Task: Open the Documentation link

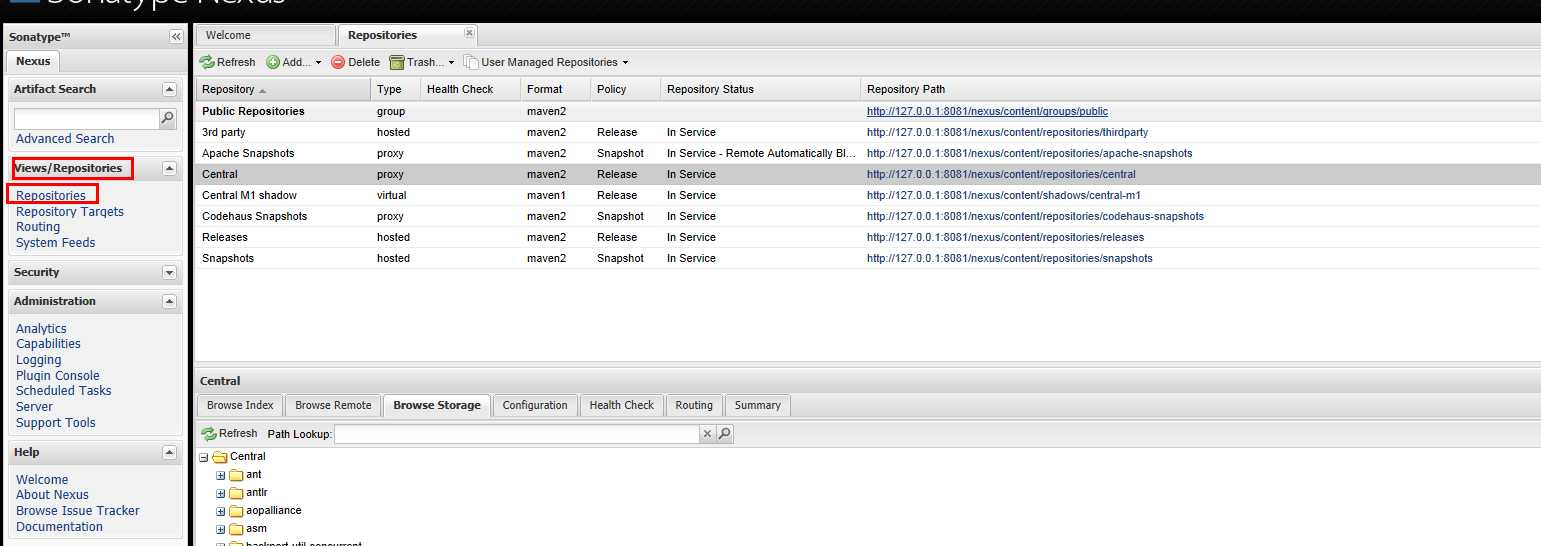Action: (x=59, y=527)
